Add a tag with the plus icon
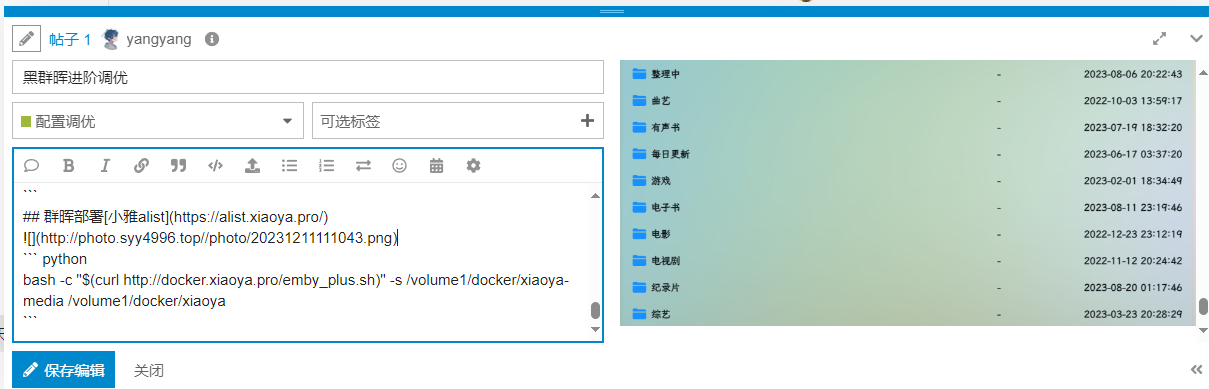 tap(587, 121)
